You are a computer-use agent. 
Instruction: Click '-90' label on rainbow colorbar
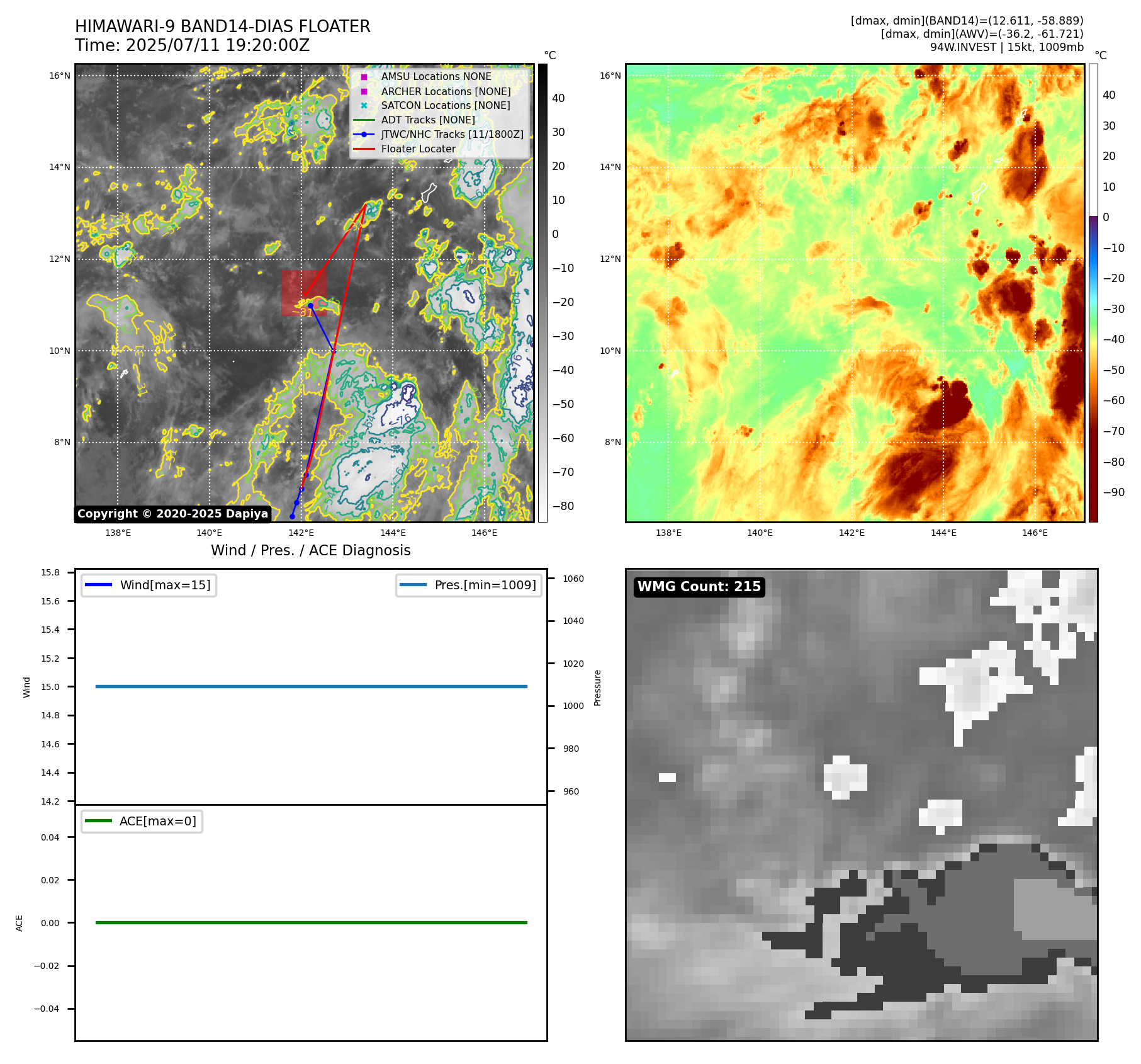(x=1114, y=492)
